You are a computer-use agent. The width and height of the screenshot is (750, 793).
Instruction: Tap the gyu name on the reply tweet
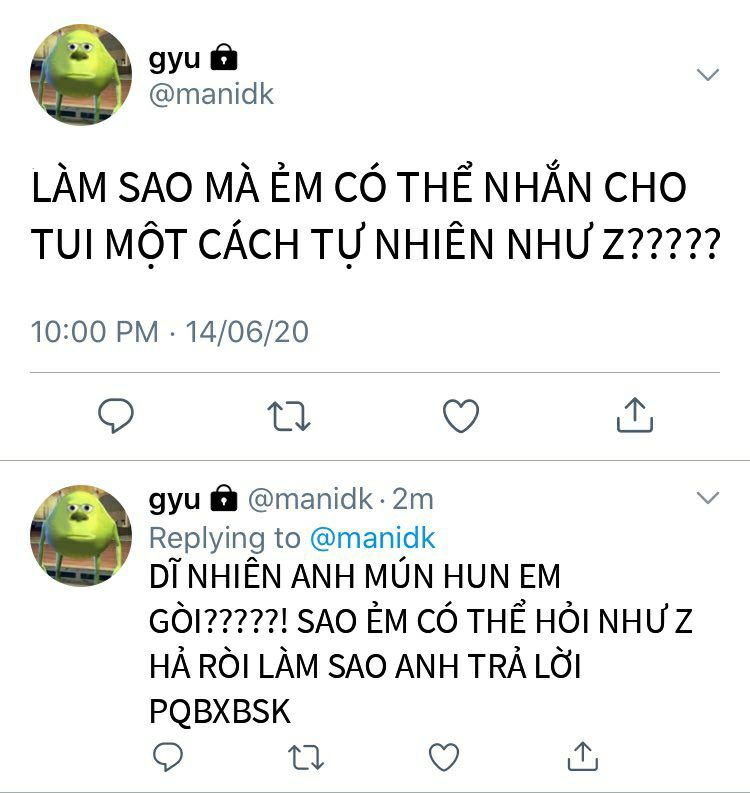174,501
